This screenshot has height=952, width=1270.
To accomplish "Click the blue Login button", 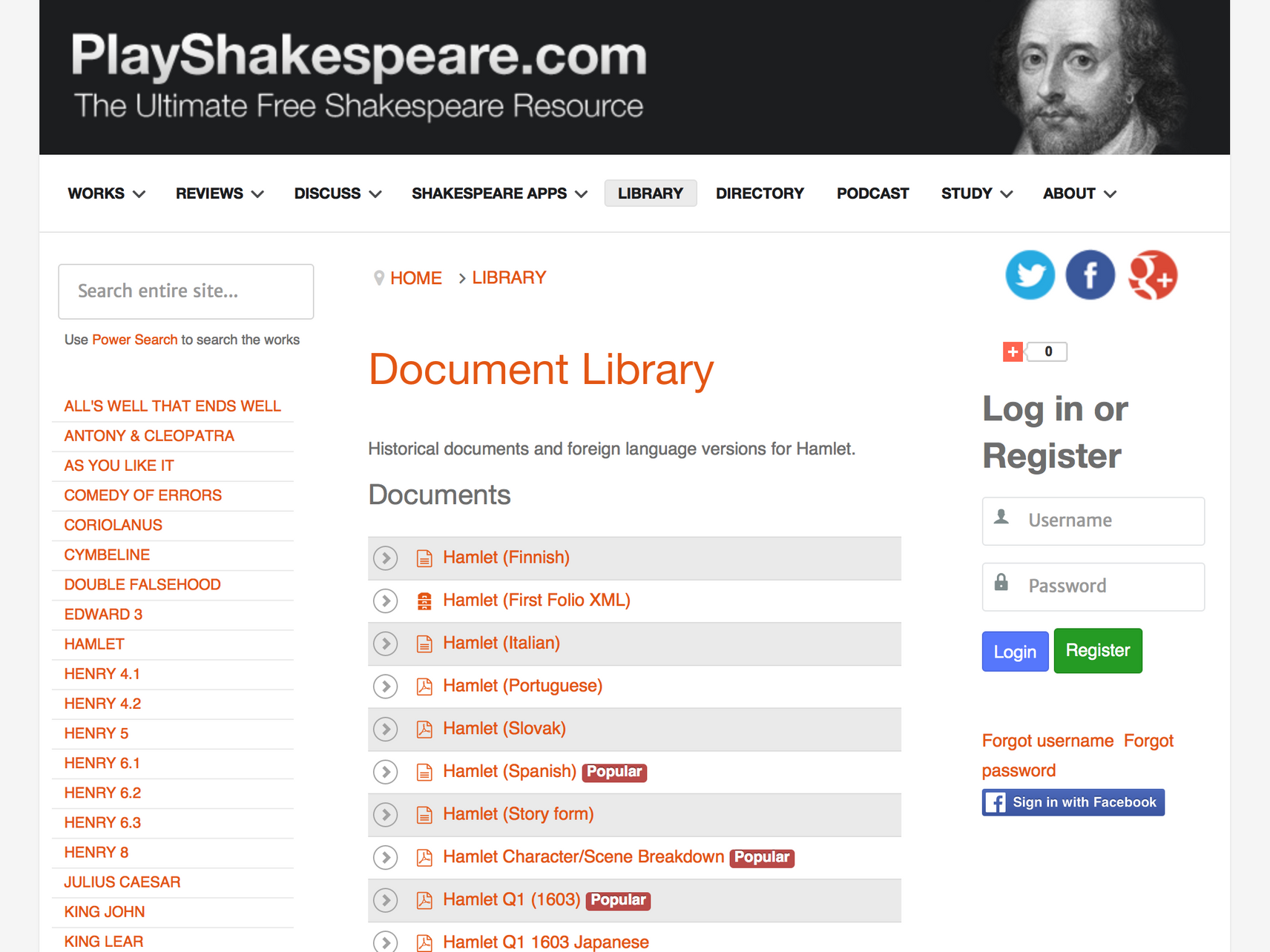I will coord(1015,652).
